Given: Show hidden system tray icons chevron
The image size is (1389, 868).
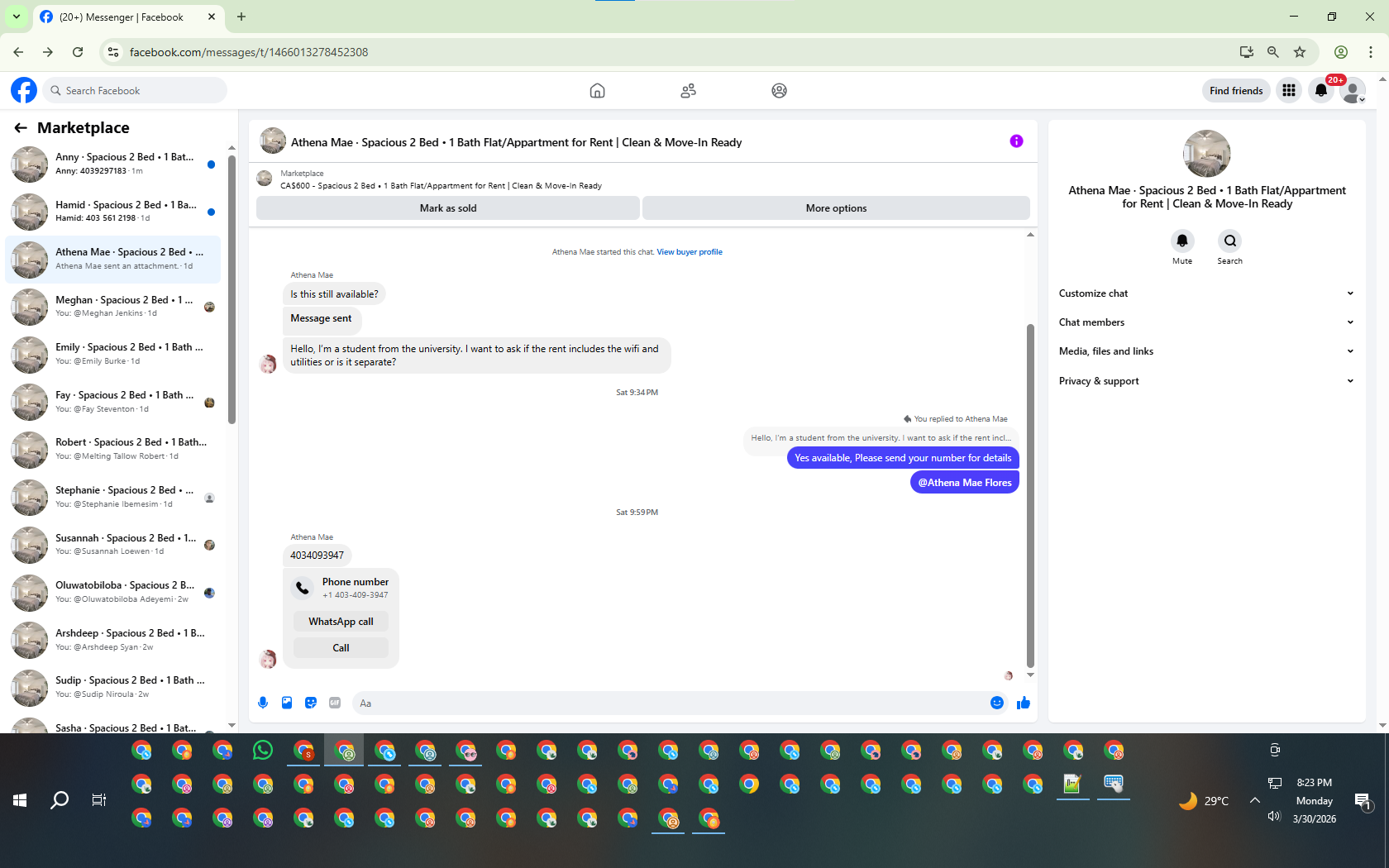Looking at the screenshot, I should 1254,800.
